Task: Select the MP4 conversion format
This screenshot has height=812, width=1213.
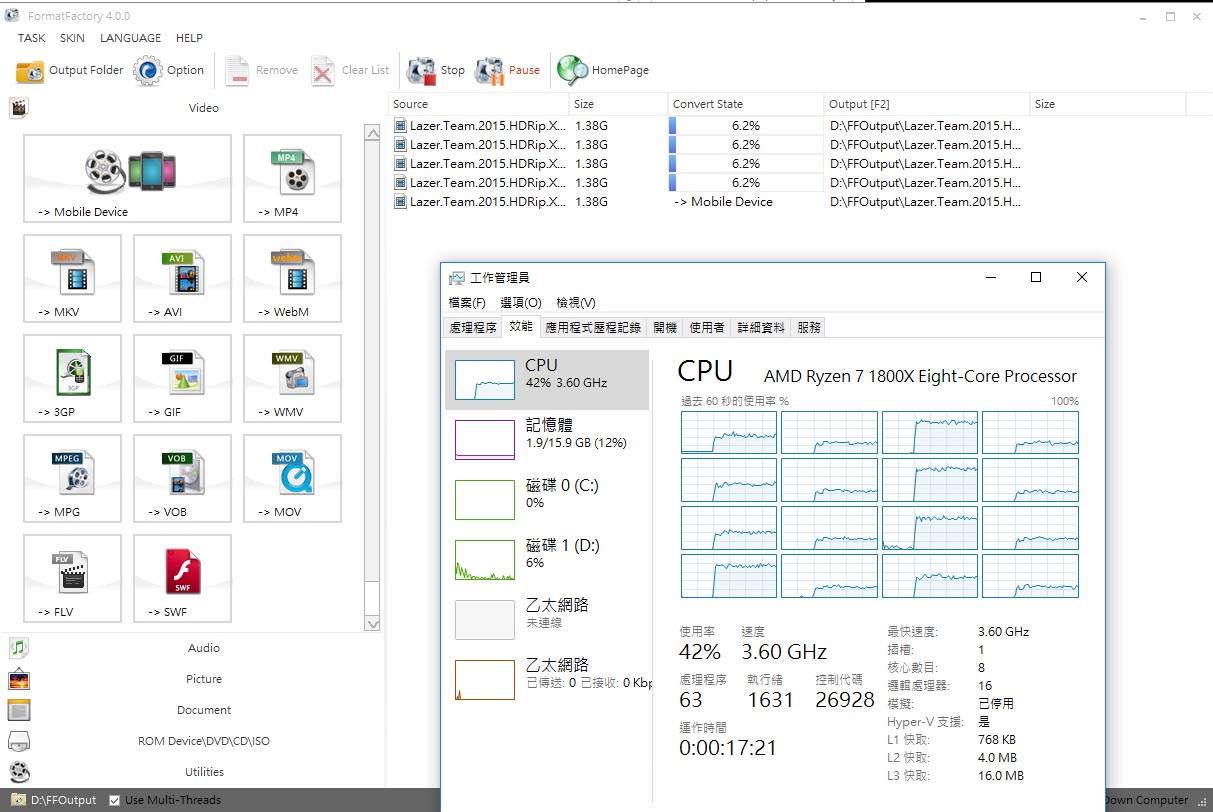Action: tap(292, 179)
